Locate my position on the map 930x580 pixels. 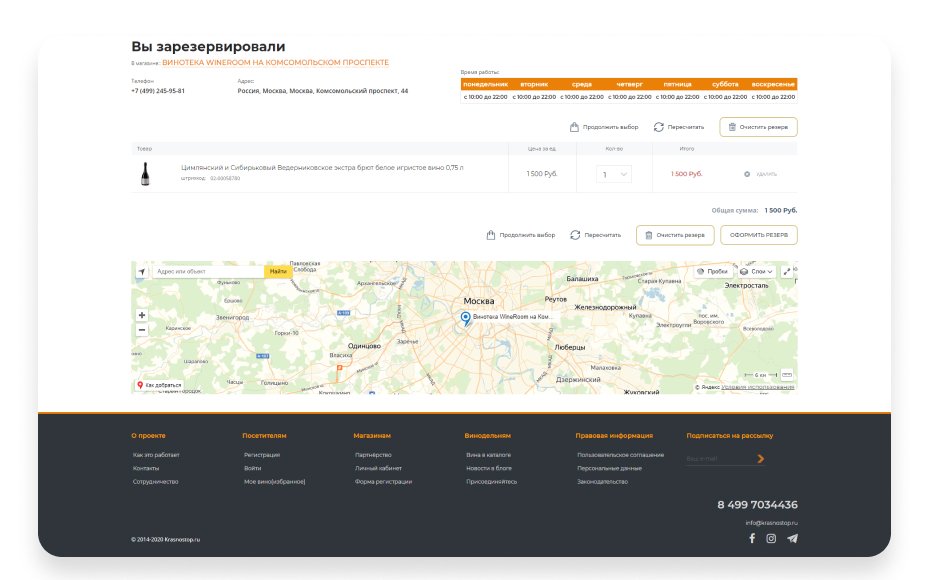click(x=142, y=272)
